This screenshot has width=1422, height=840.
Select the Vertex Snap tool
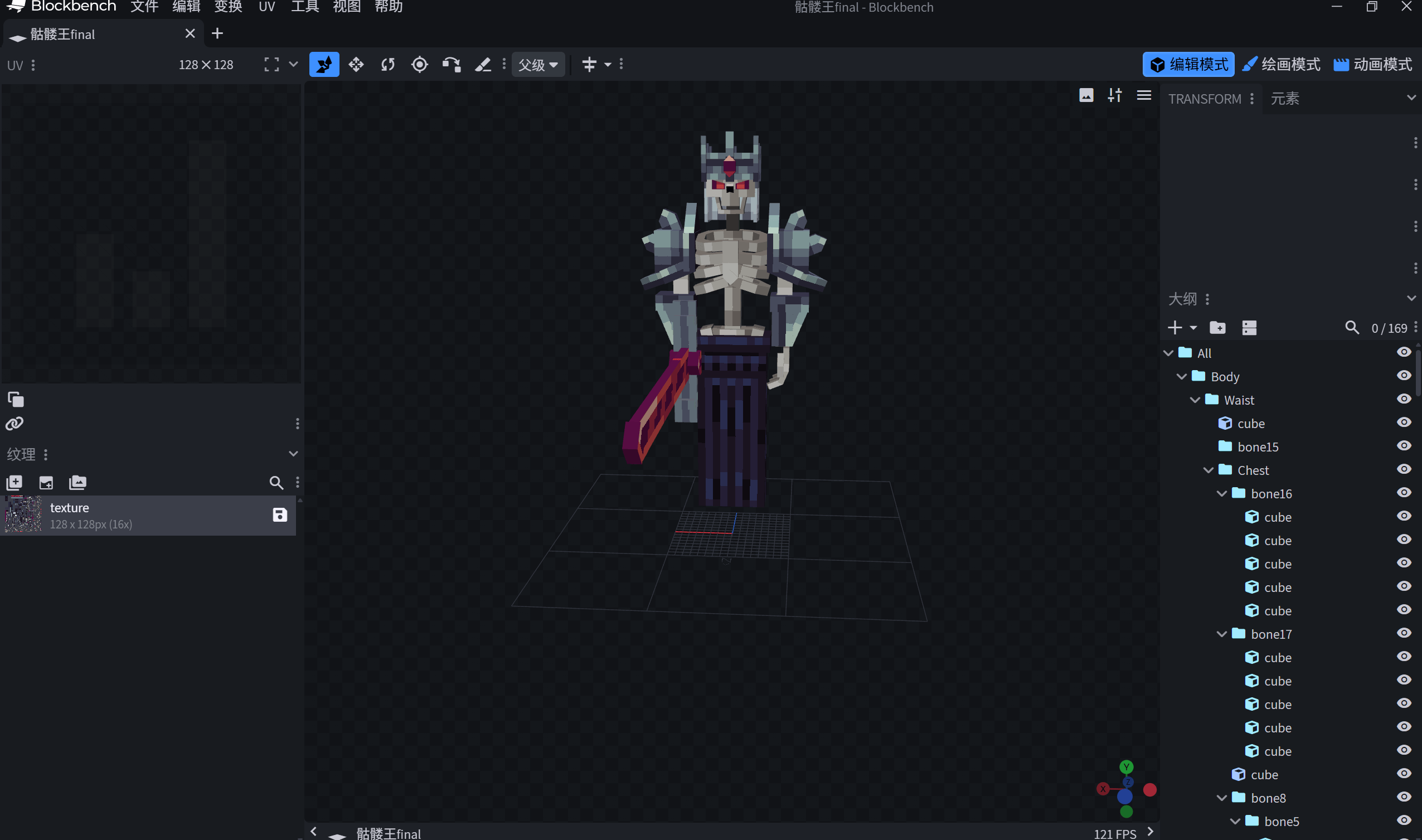(x=451, y=65)
